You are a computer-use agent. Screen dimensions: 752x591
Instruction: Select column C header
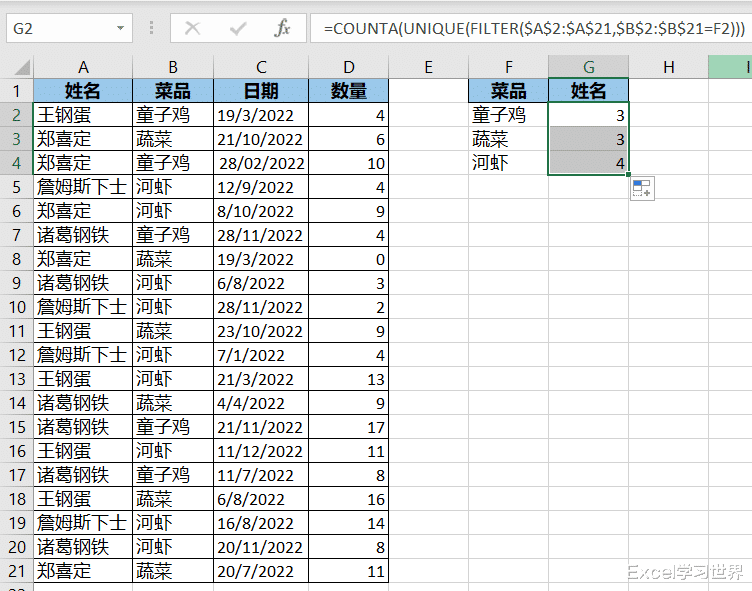(261, 67)
